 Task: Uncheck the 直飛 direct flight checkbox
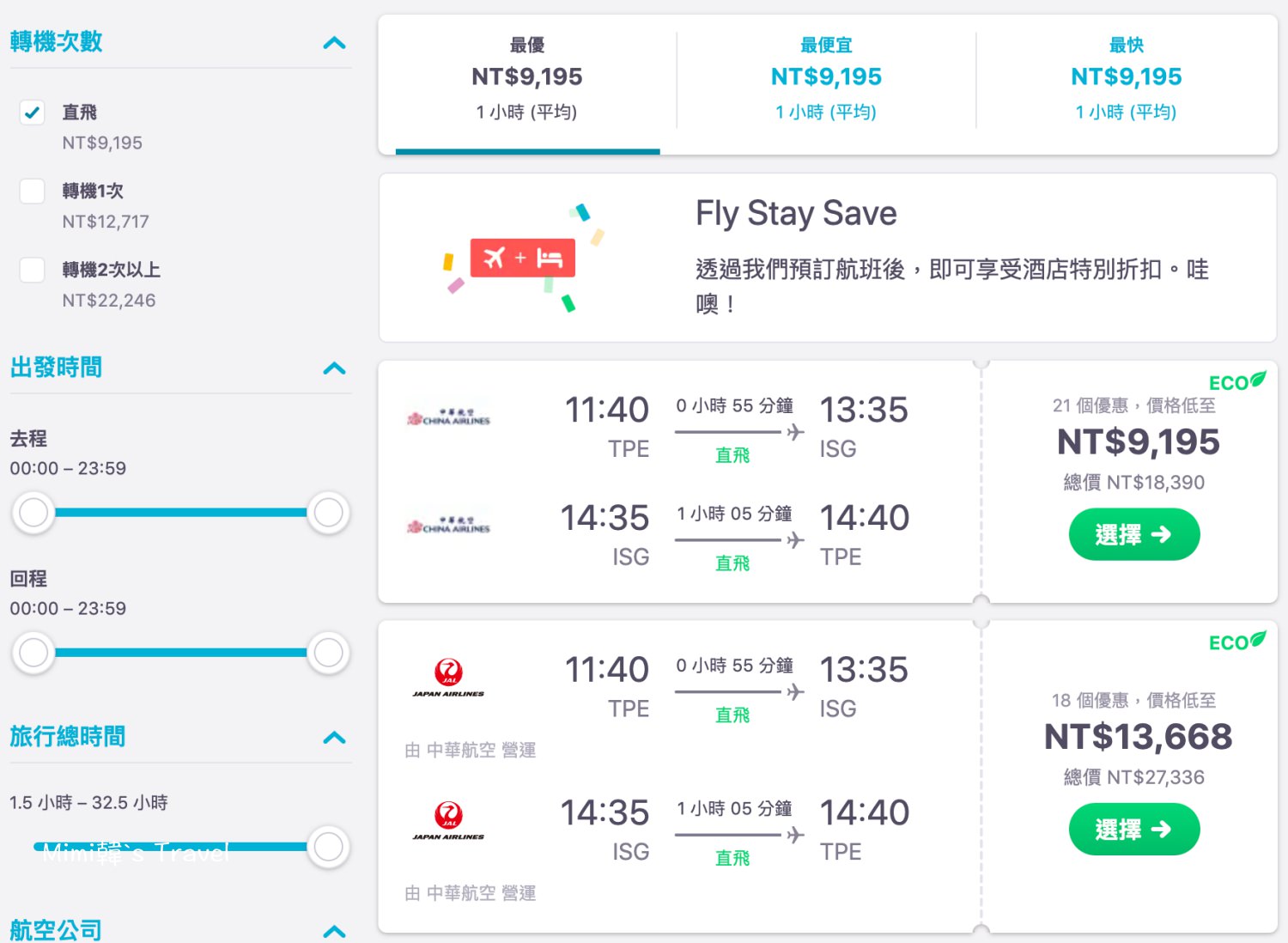pos(33,113)
